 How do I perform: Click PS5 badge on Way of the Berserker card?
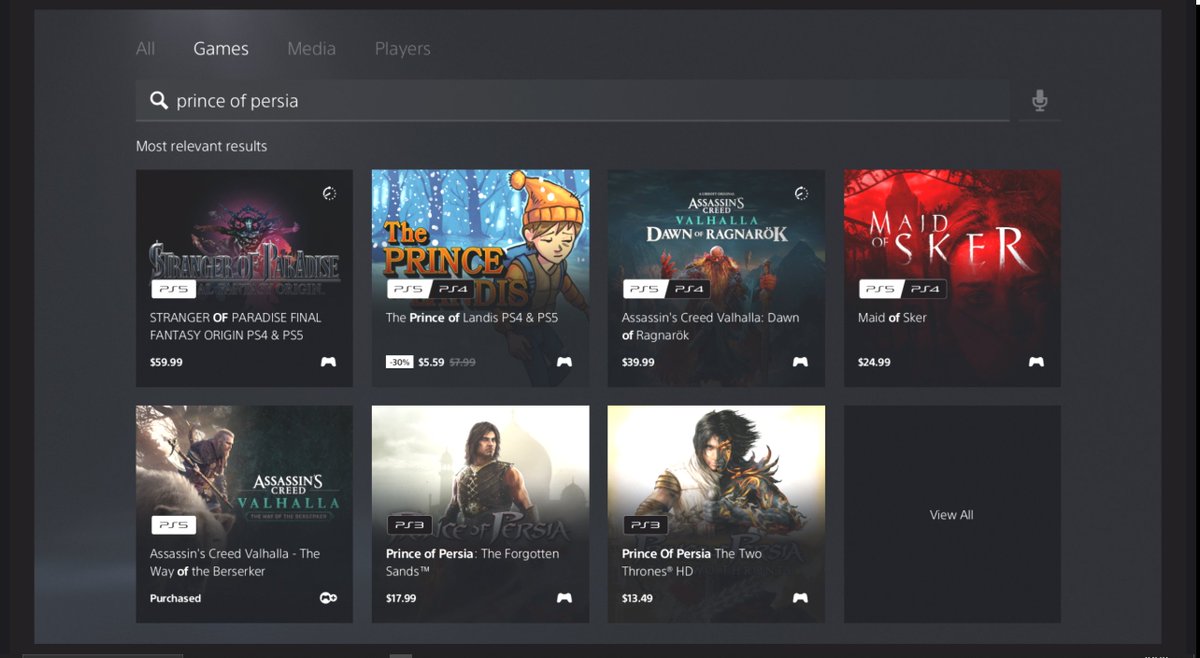click(x=173, y=525)
